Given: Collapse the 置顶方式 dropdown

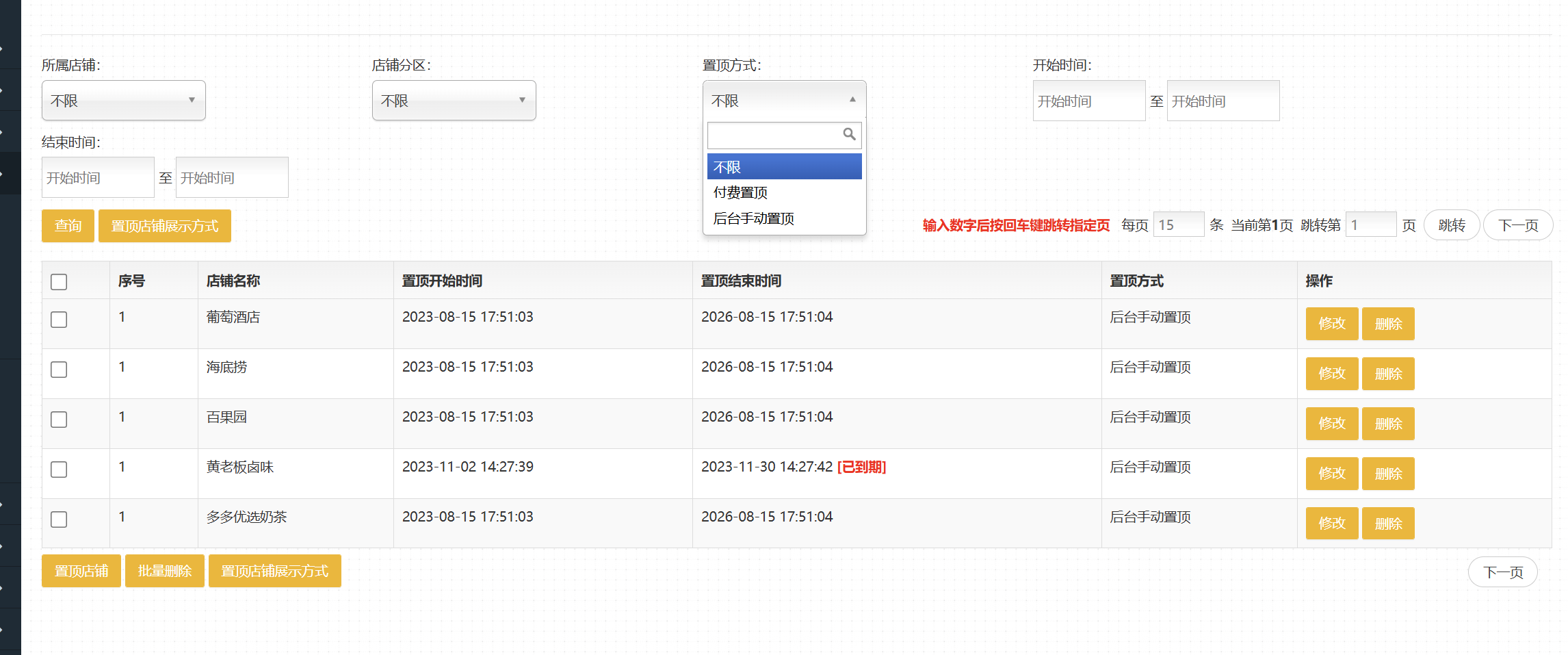Looking at the screenshot, I should 784,101.
